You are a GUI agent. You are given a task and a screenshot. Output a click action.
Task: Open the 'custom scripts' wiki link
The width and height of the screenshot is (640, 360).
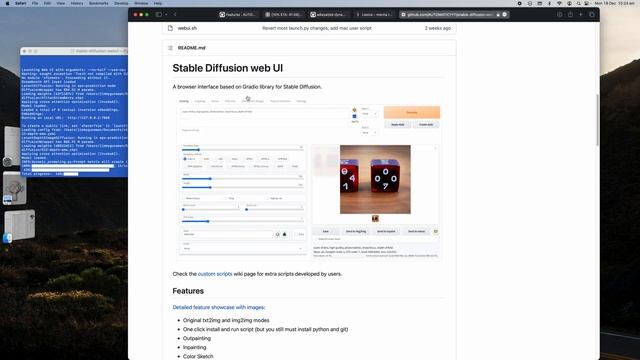click(215, 274)
